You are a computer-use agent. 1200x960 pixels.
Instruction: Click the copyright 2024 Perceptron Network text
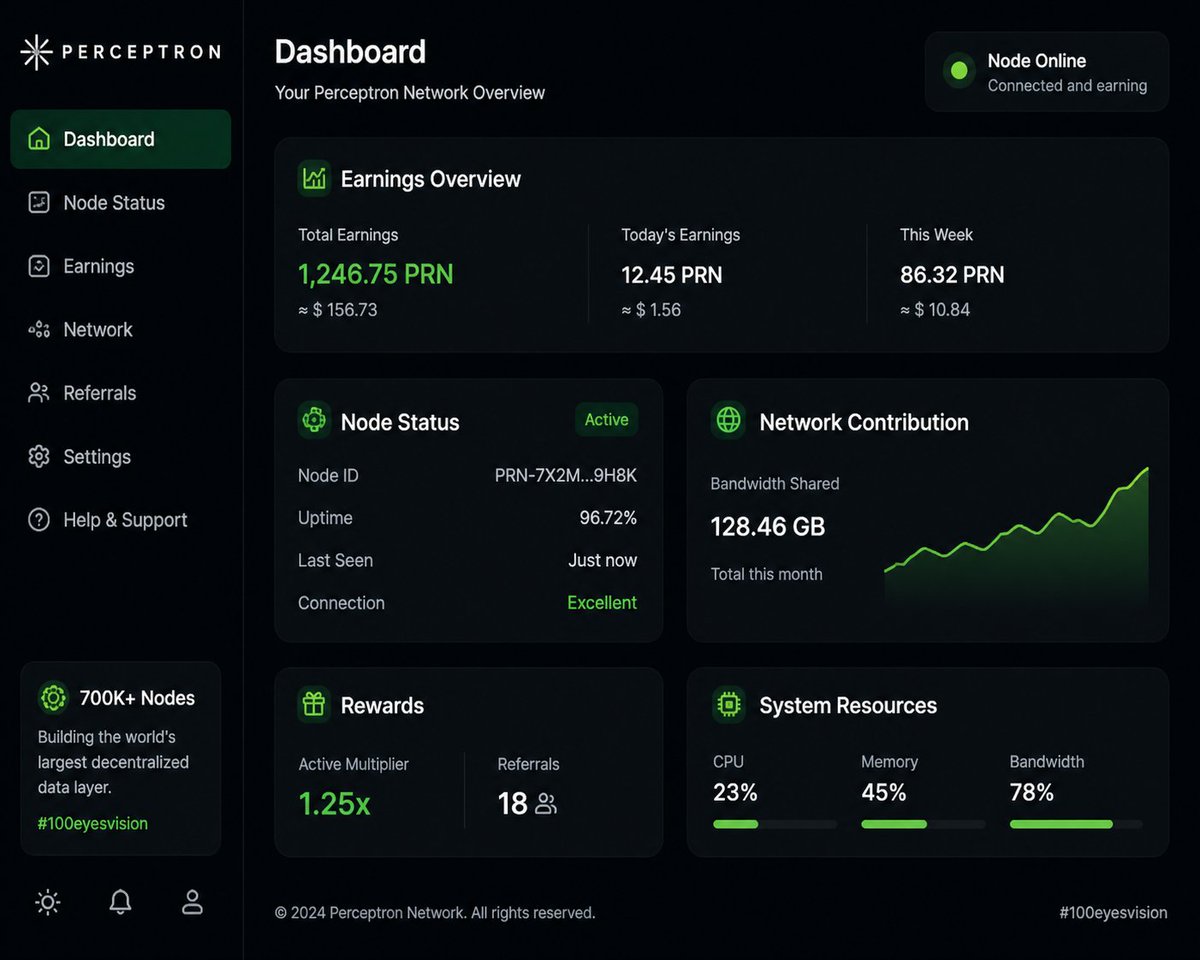pos(435,913)
